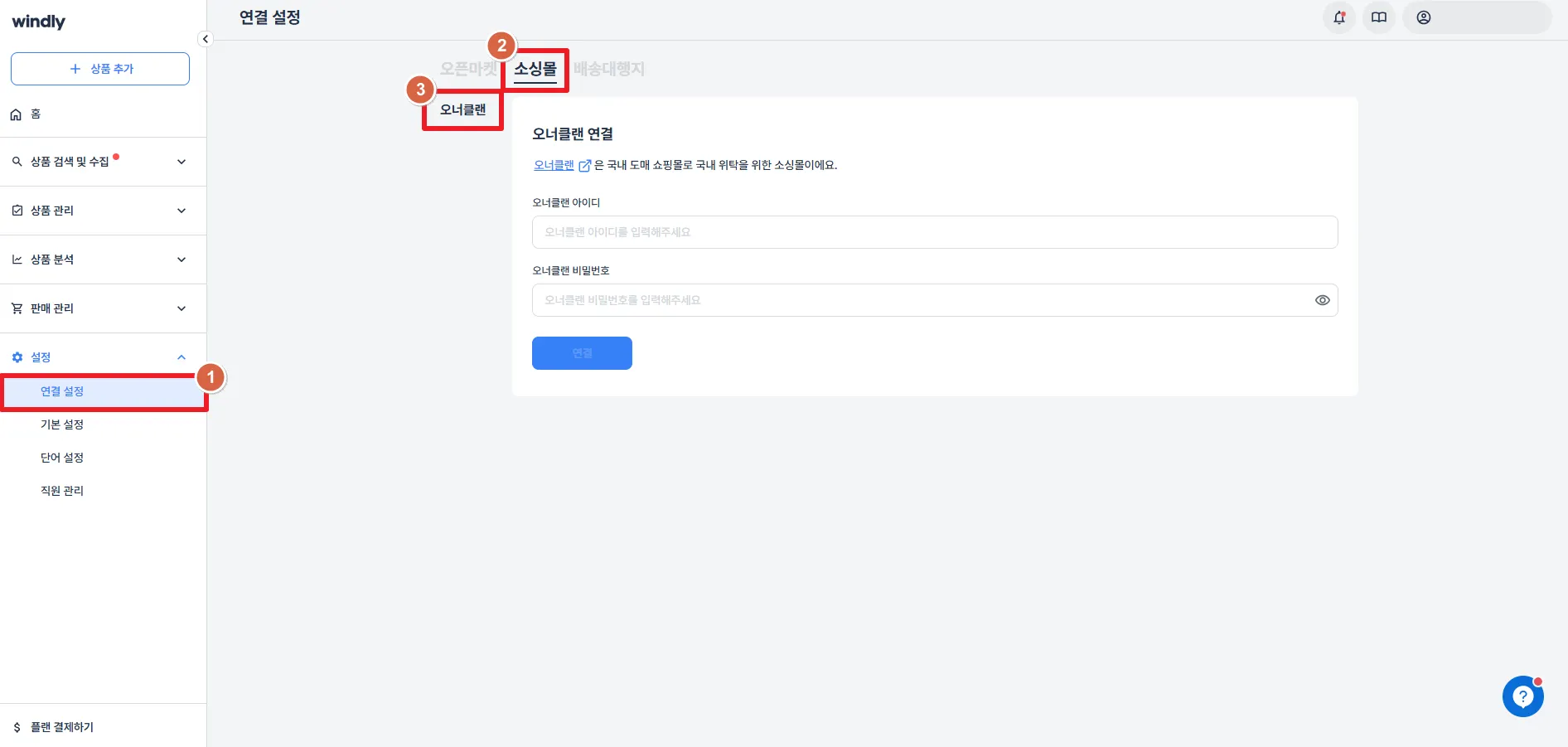Click the 오너클랜 연결 heading

pyautogui.click(x=573, y=133)
